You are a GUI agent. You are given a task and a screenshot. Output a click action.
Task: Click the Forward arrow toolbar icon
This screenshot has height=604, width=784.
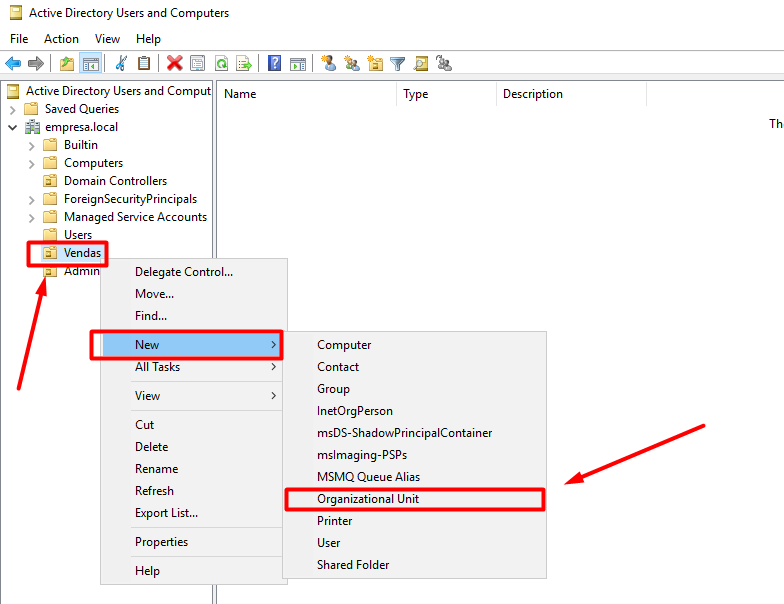(x=36, y=64)
